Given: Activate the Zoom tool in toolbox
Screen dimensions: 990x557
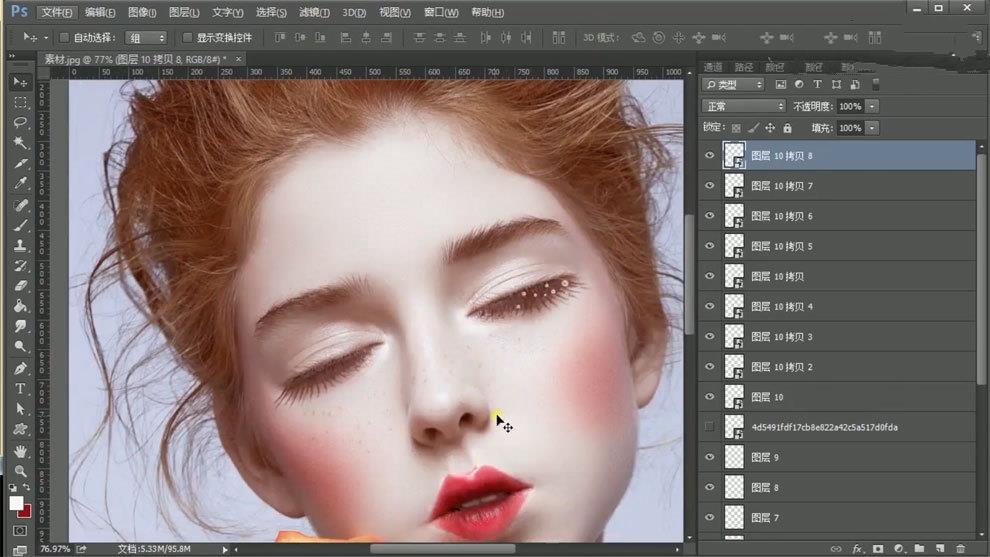Looking at the screenshot, I should (20, 471).
